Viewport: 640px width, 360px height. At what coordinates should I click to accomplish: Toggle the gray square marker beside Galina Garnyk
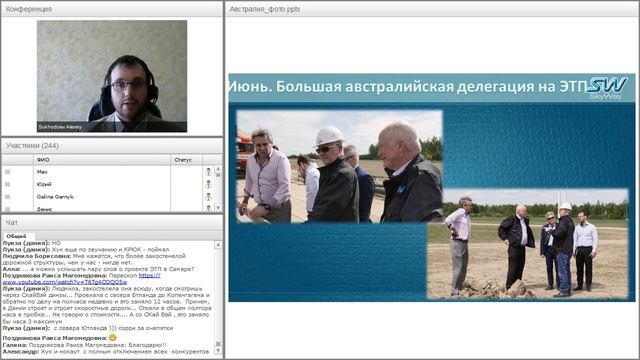click(7, 197)
